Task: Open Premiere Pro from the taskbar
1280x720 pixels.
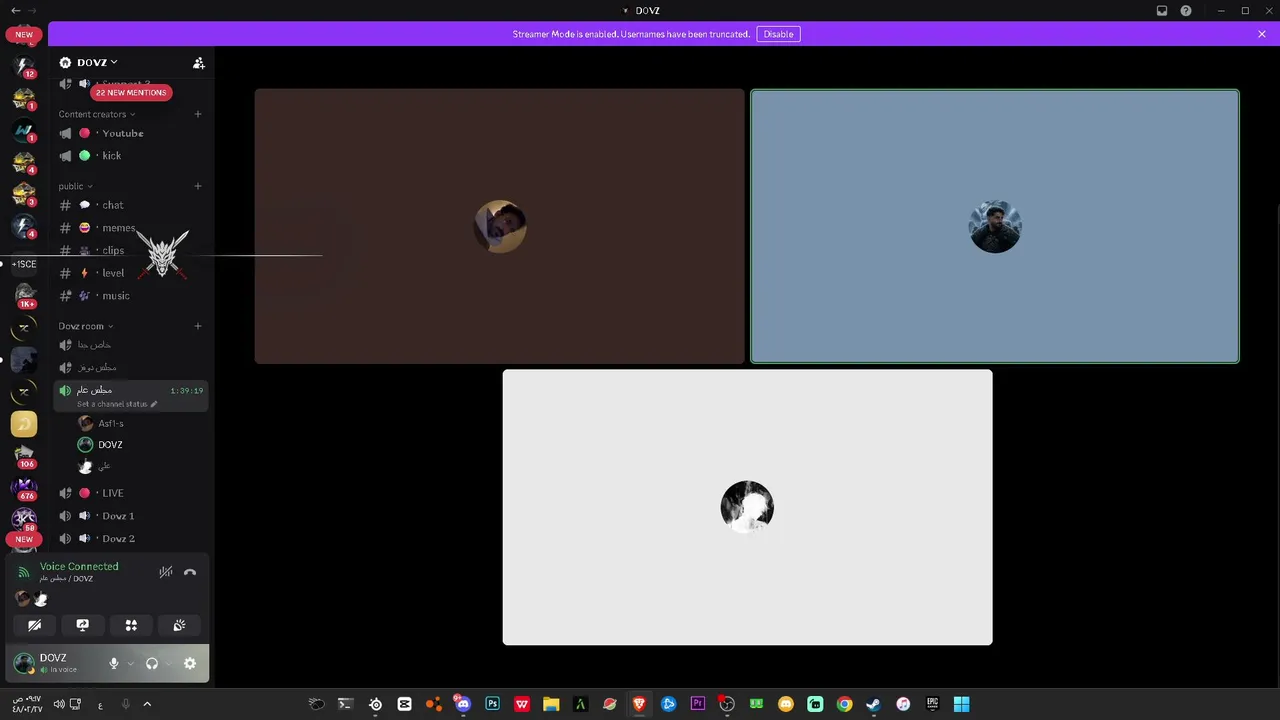Action: pyautogui.click(x=698, y=704)
